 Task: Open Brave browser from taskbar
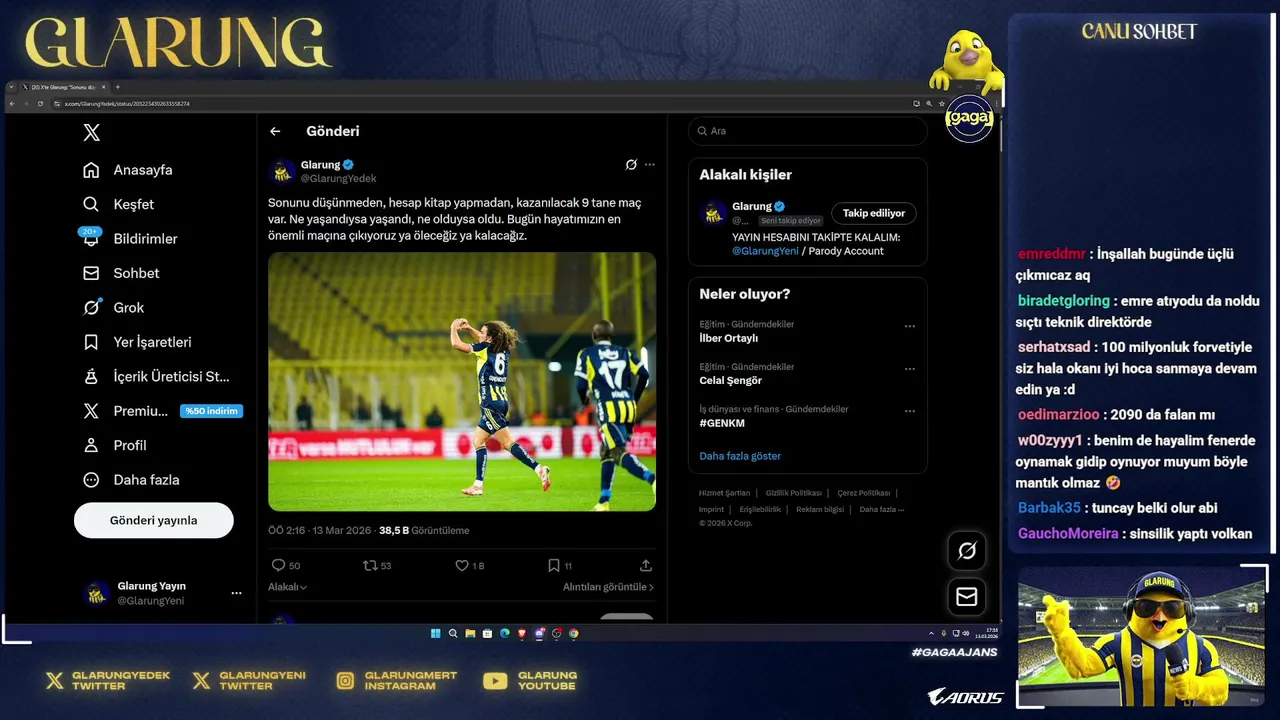coord(522,633)
